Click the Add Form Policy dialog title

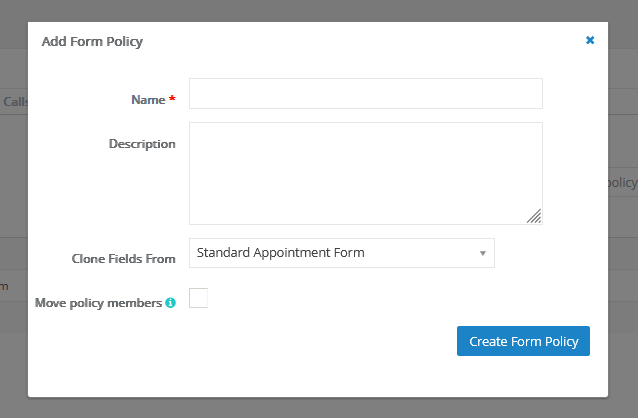coord(92,42)
